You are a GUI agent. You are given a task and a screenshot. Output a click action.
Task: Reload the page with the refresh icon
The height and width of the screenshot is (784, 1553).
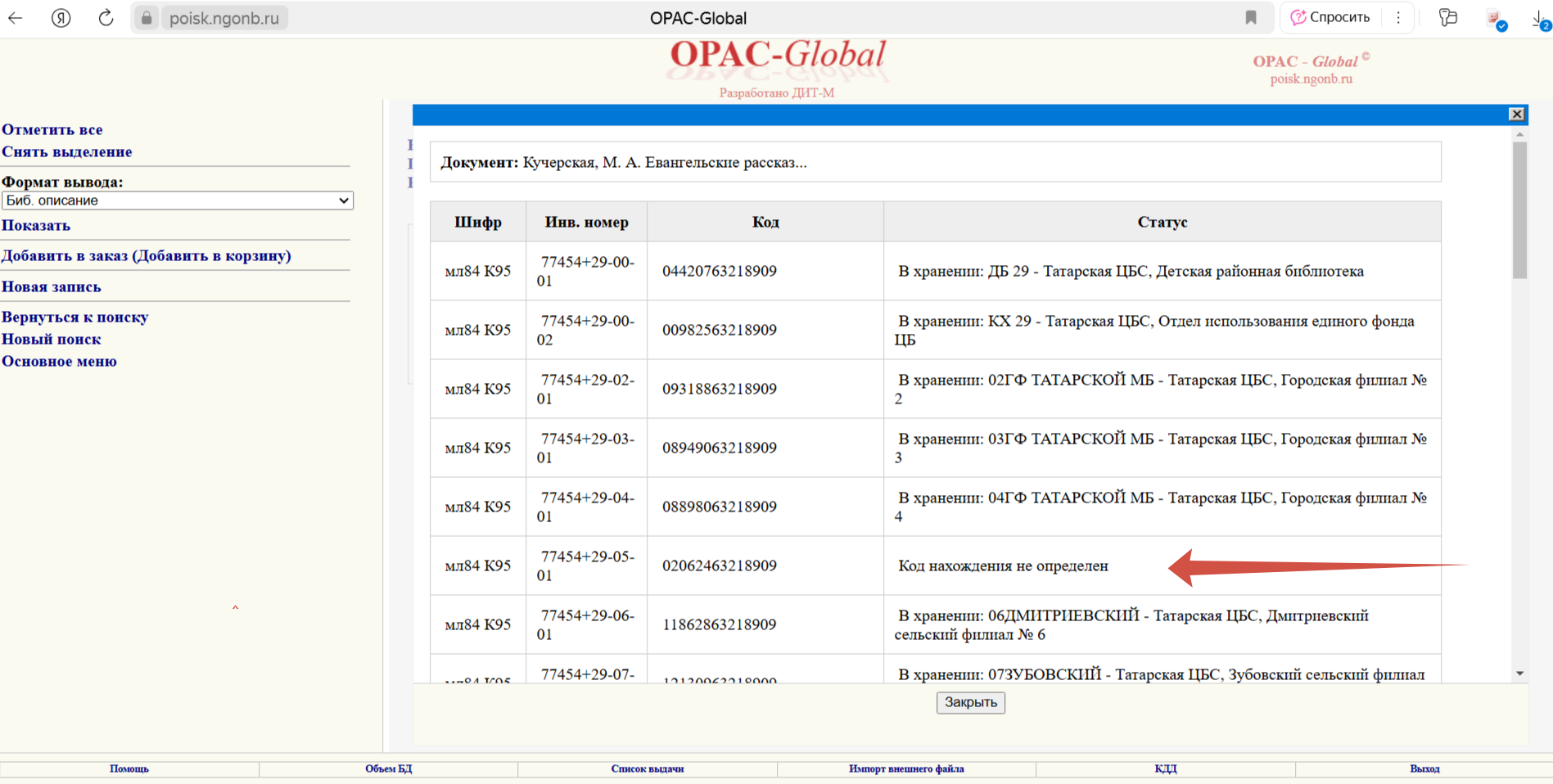point(106,18)
